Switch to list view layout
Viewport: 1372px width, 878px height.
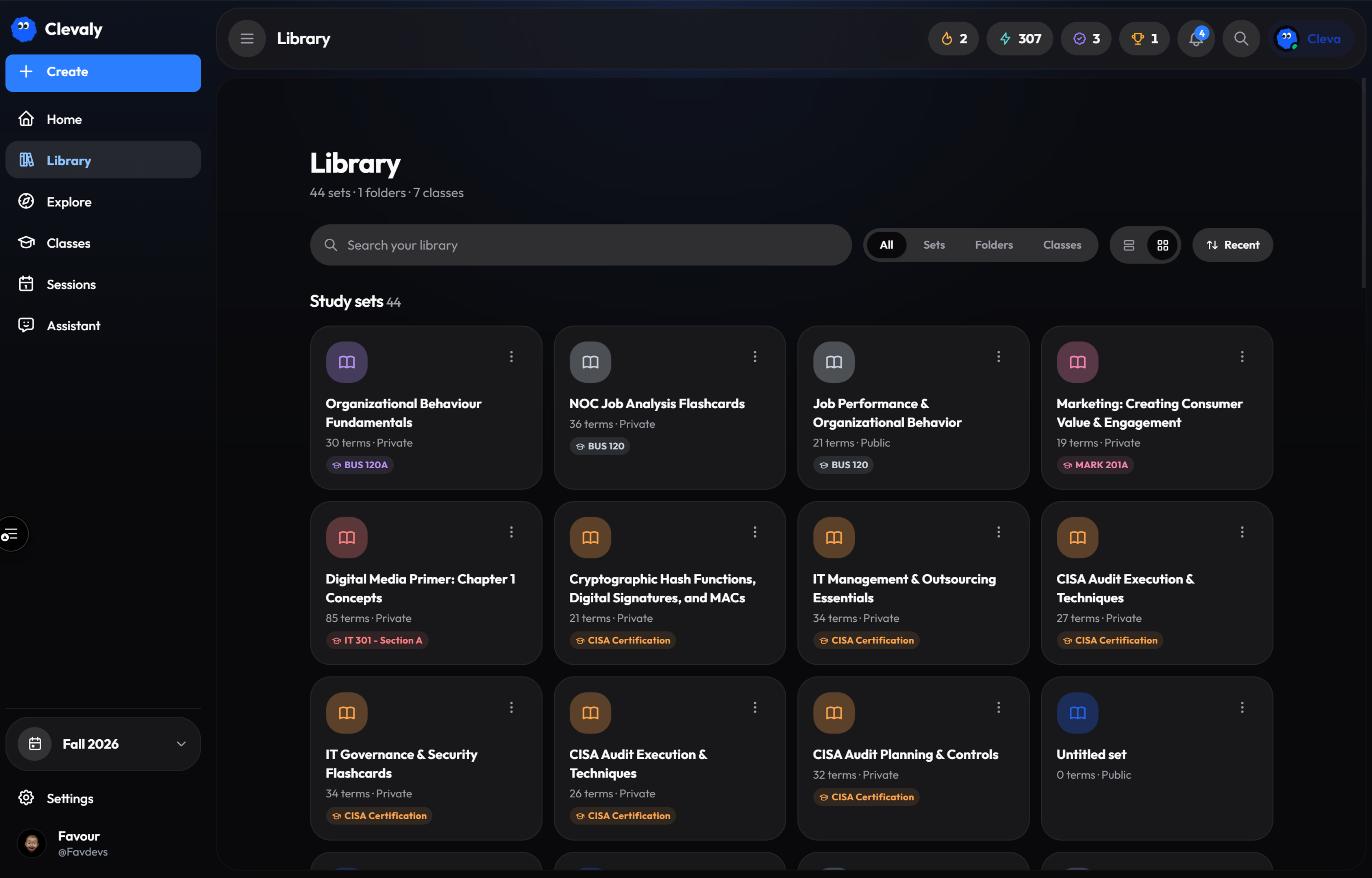tap(1129, 246)
